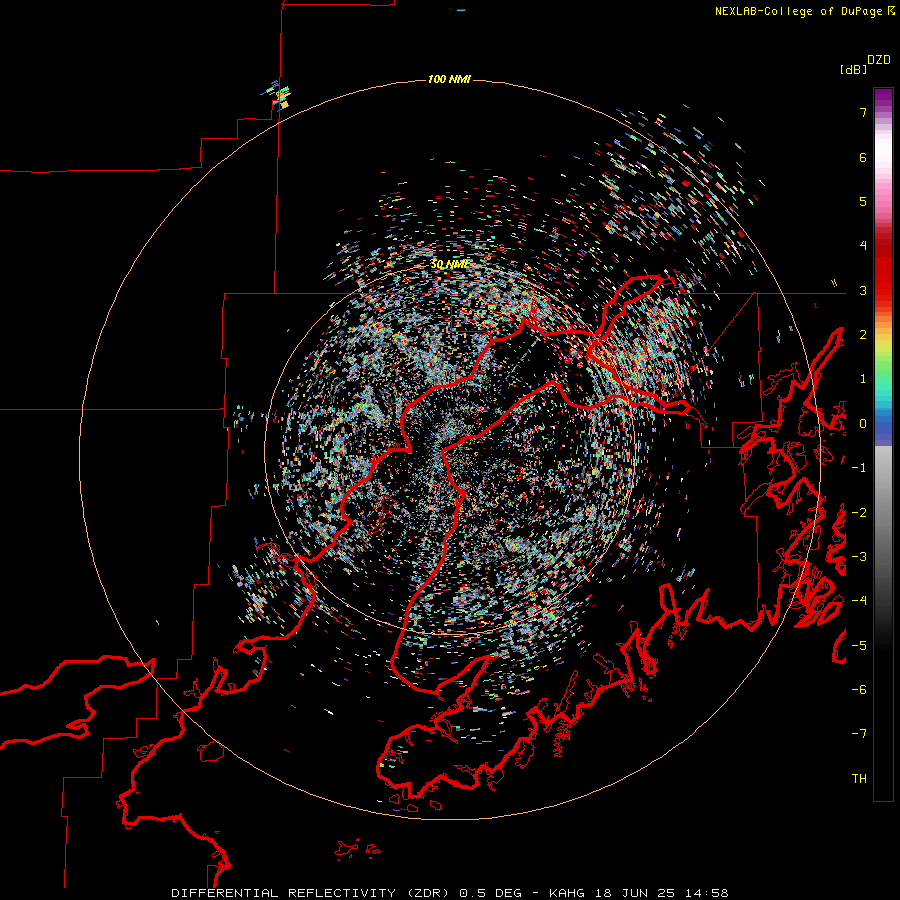The width and height of the screenshot is (900, 900).
Task: Click the DZD label above the color scale
Action: (x=879, y=60)
